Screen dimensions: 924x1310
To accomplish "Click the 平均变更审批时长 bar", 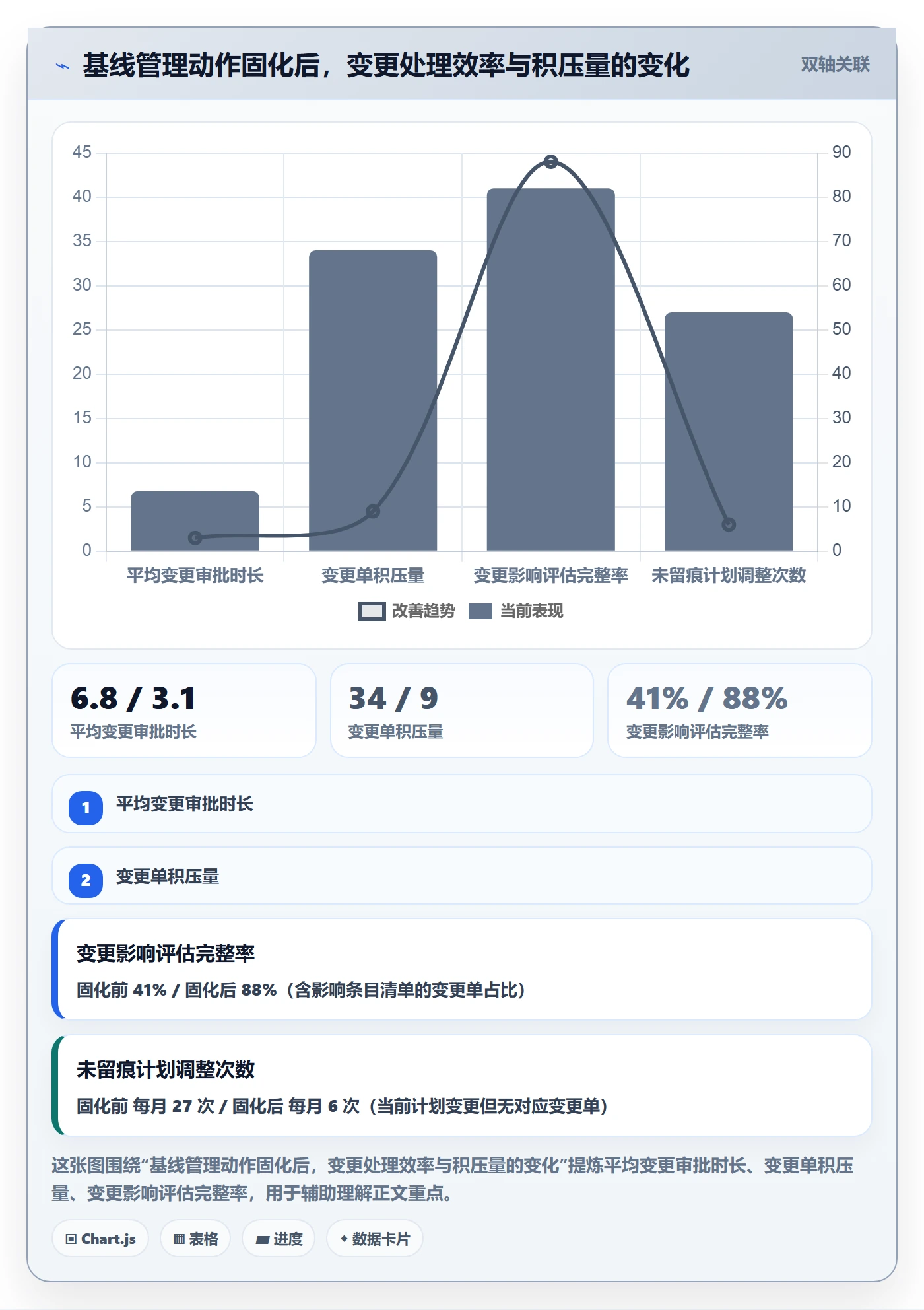I will click(195, 521).
